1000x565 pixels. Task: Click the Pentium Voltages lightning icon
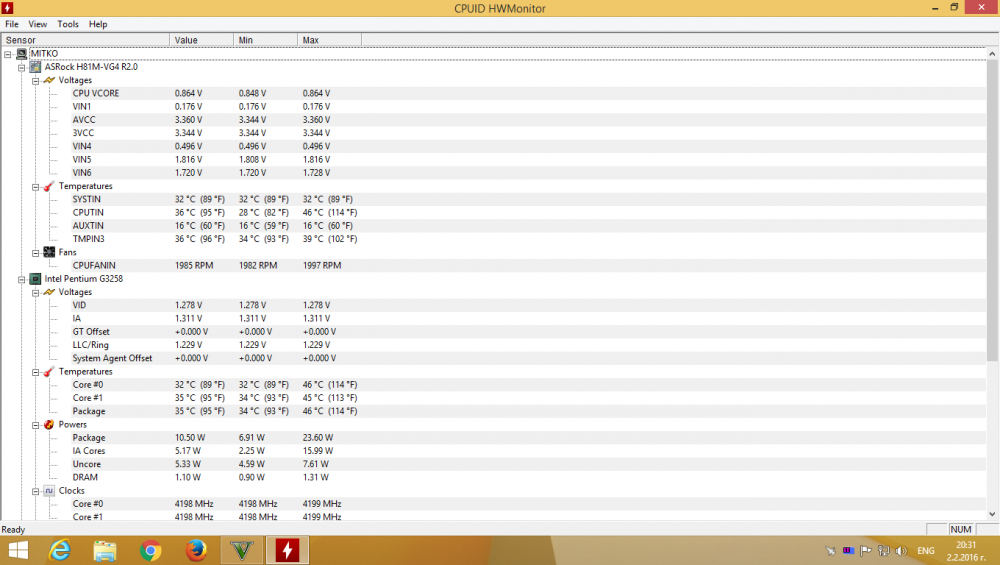tap(49, 292)
